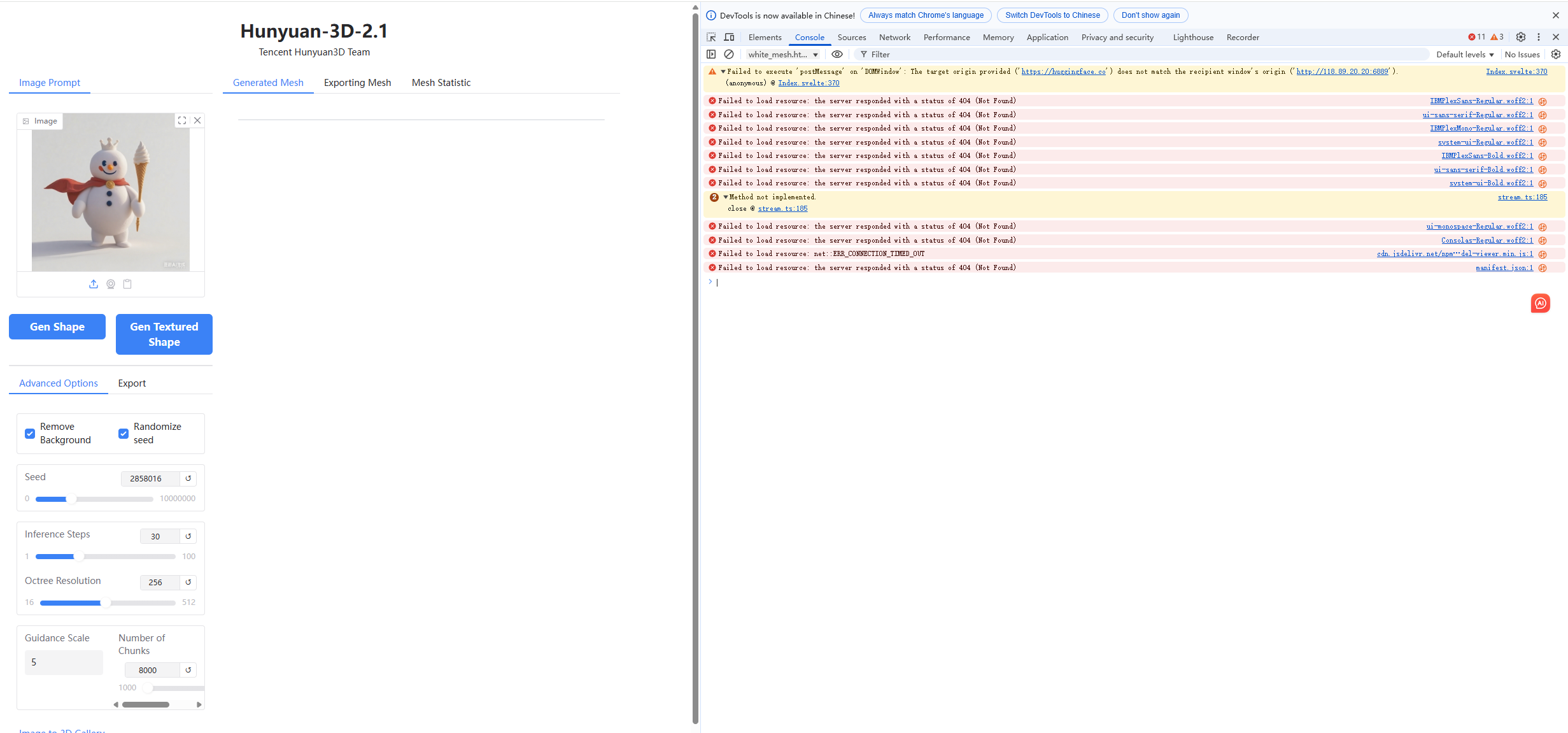
Task: Toggle the device toolbar icon
Action: tap(729, 38)
